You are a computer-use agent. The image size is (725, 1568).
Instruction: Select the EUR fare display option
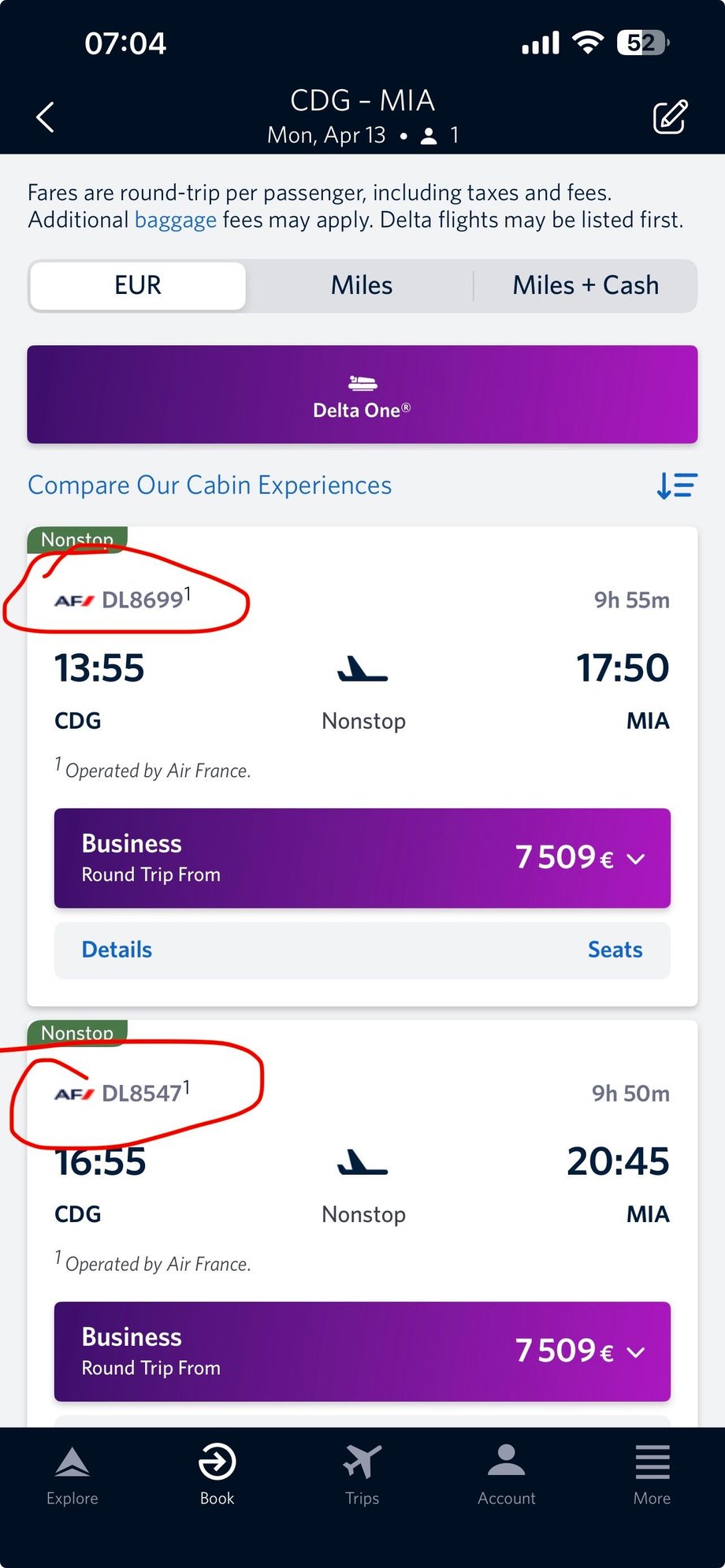pos(138,285)
